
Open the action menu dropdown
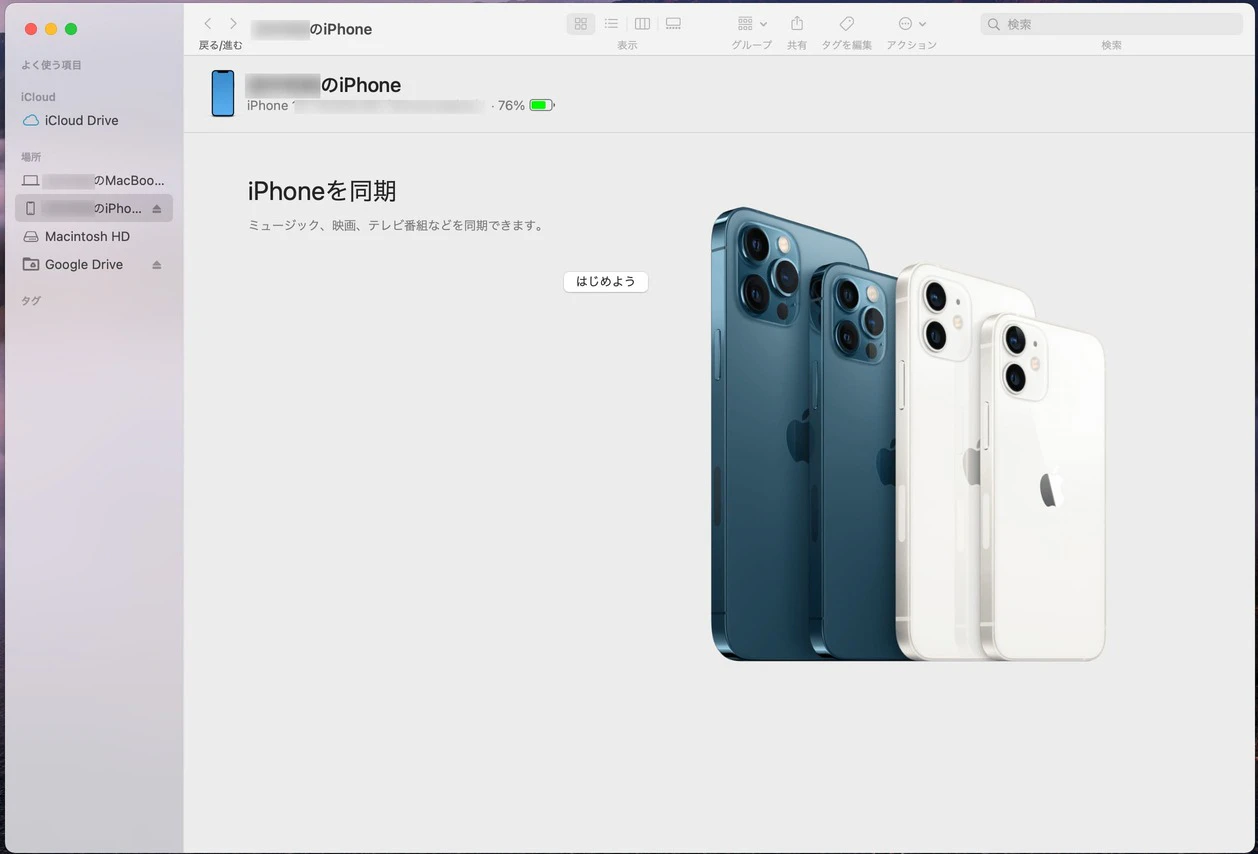point(911,24)
